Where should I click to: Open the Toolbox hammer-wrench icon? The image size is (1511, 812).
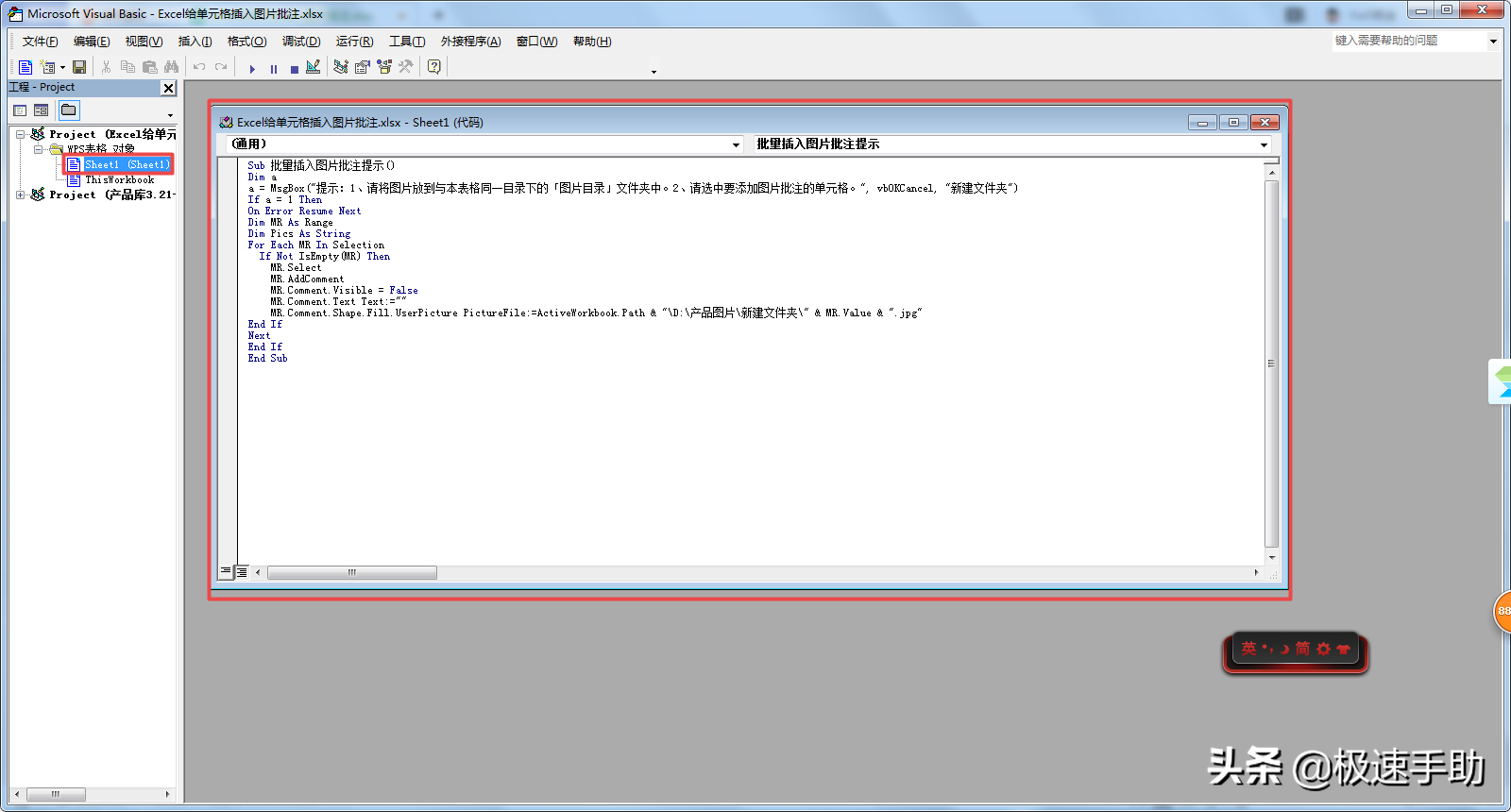point(405,67)
